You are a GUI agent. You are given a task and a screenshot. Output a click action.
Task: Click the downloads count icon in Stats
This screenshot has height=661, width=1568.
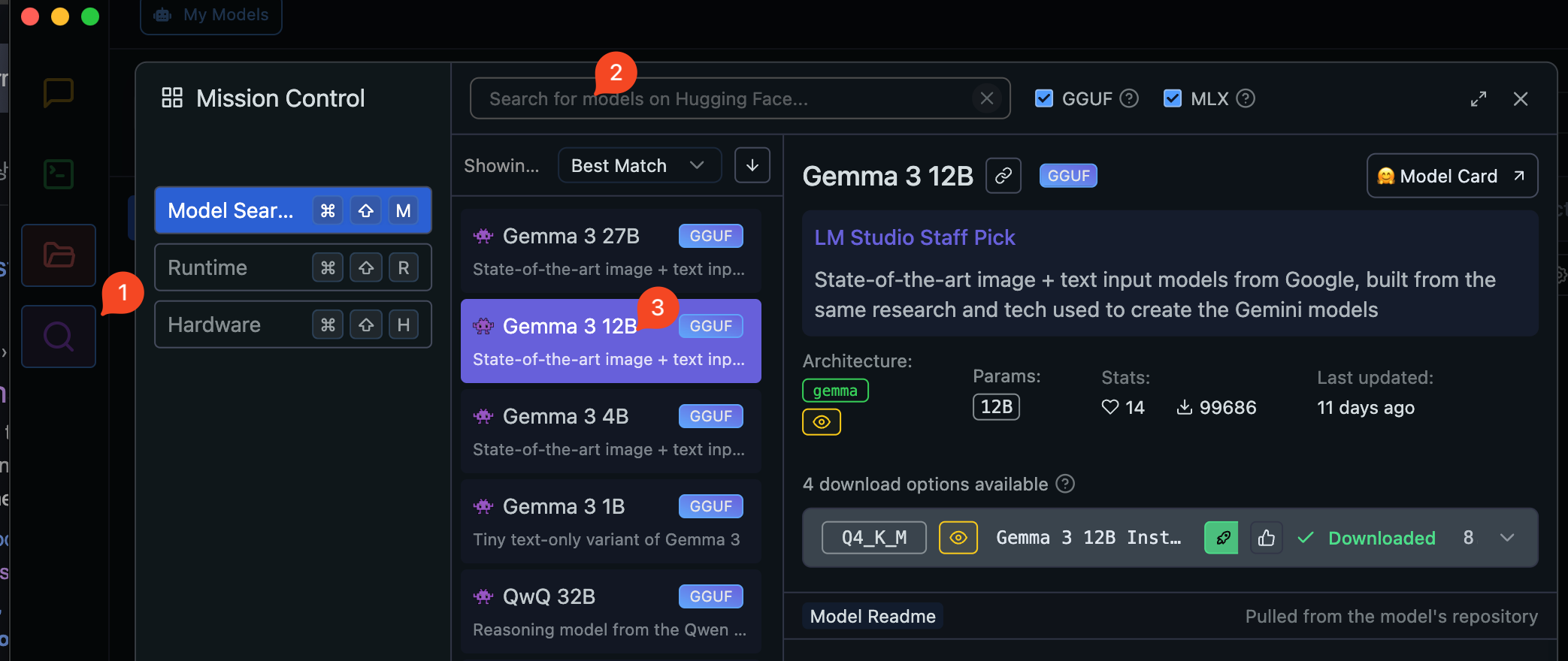(1185, 407)
